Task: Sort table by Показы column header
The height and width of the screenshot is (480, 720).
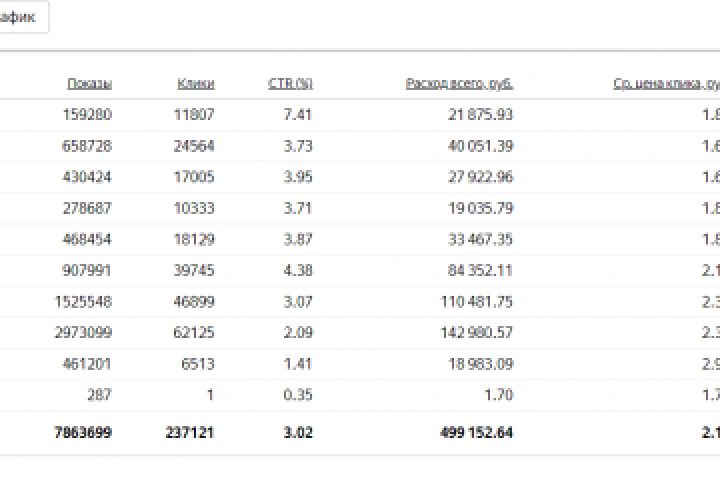Action: point(89,84)
